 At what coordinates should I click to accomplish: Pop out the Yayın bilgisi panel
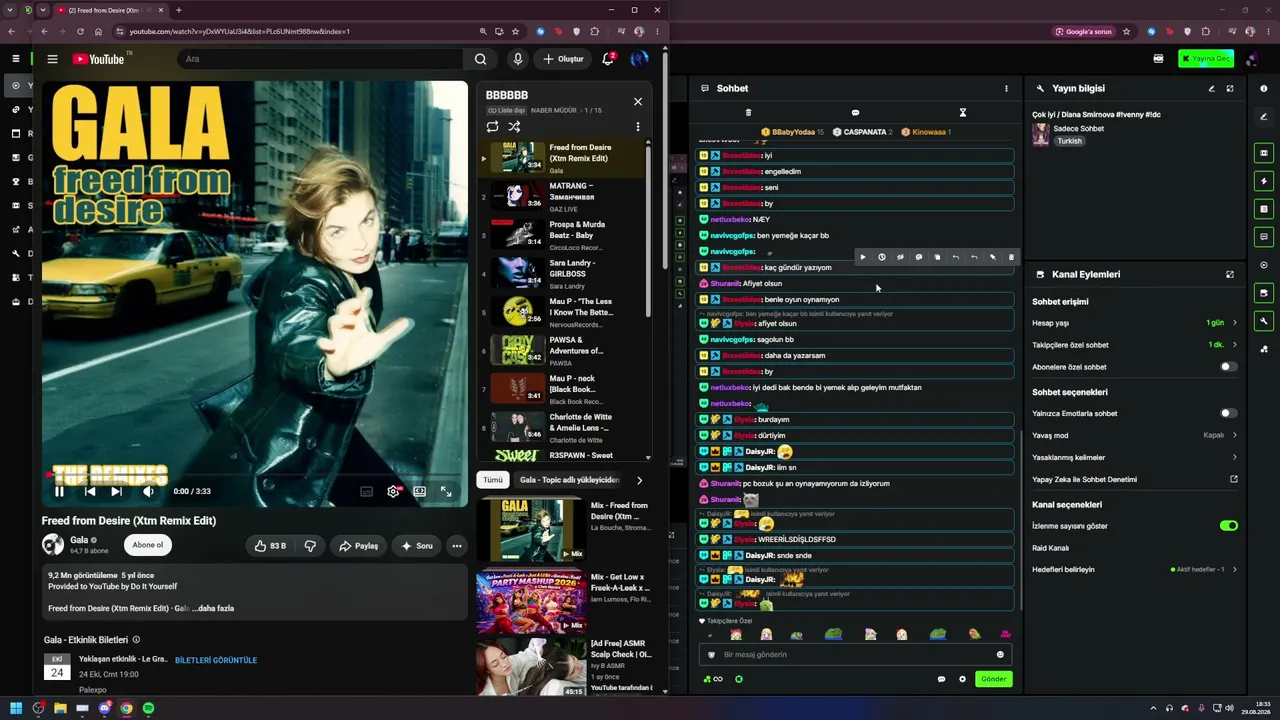(x=1230, y=88)
